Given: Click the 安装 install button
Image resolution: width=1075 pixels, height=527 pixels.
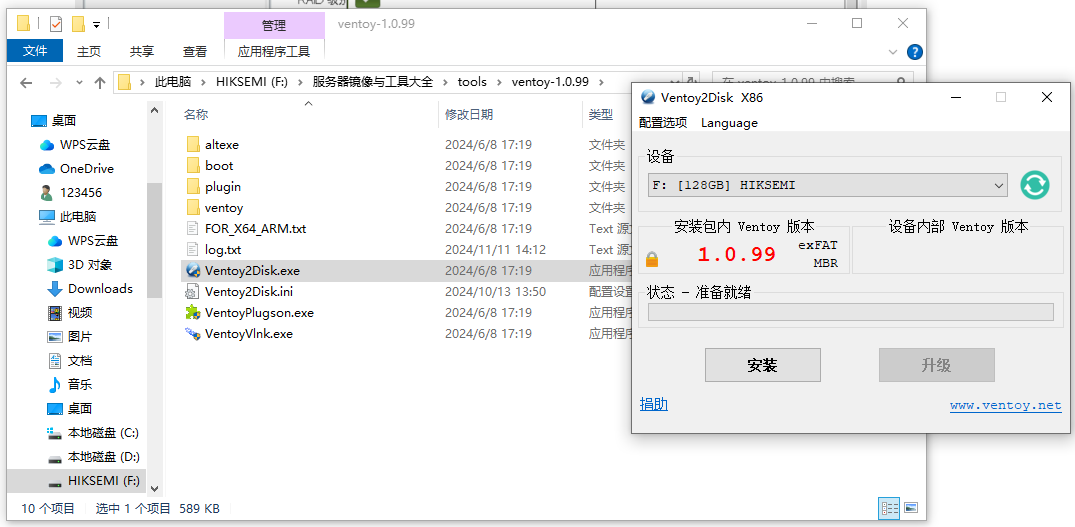Looking at the screenshot, I should tap(762, 365).
